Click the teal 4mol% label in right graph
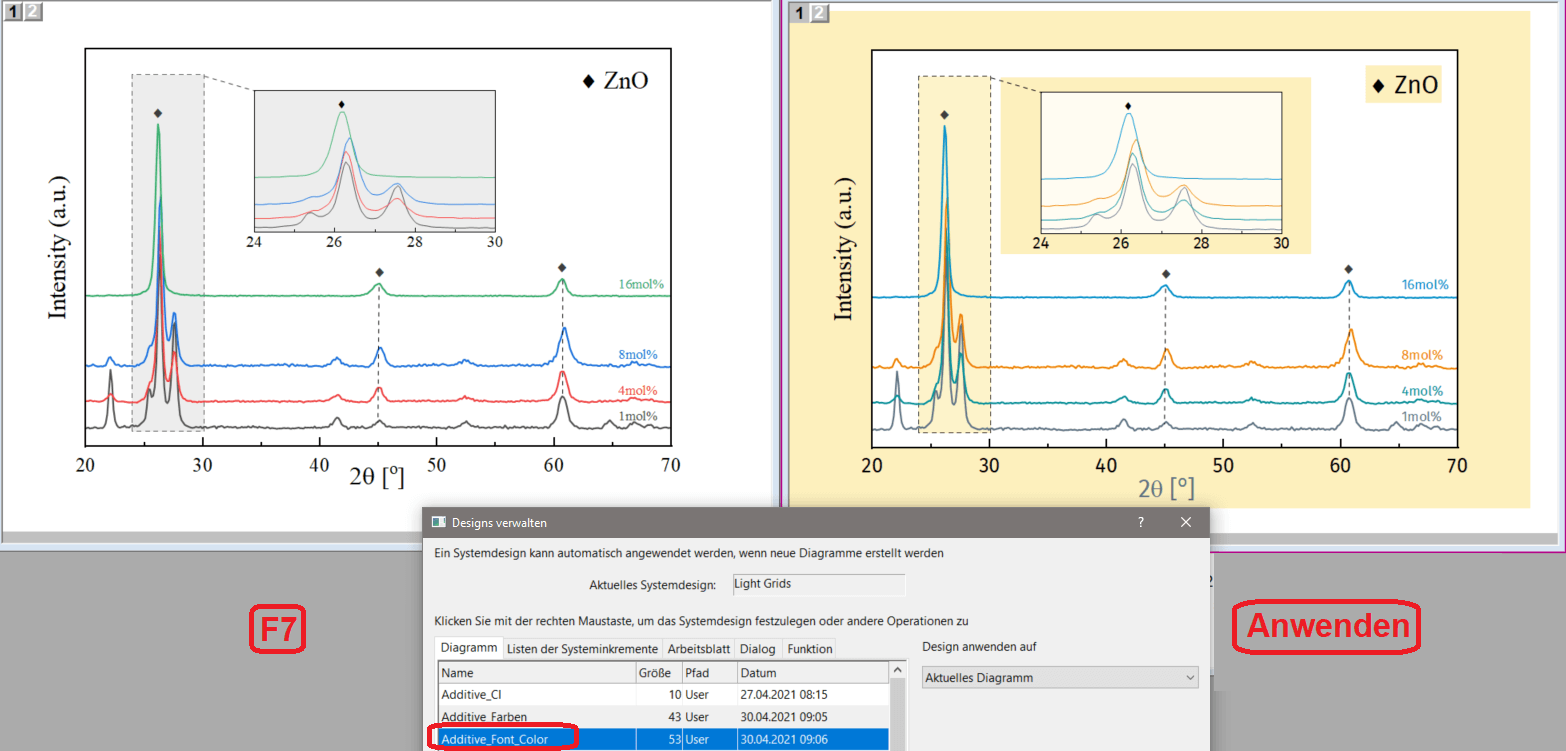 [1422, 391]
